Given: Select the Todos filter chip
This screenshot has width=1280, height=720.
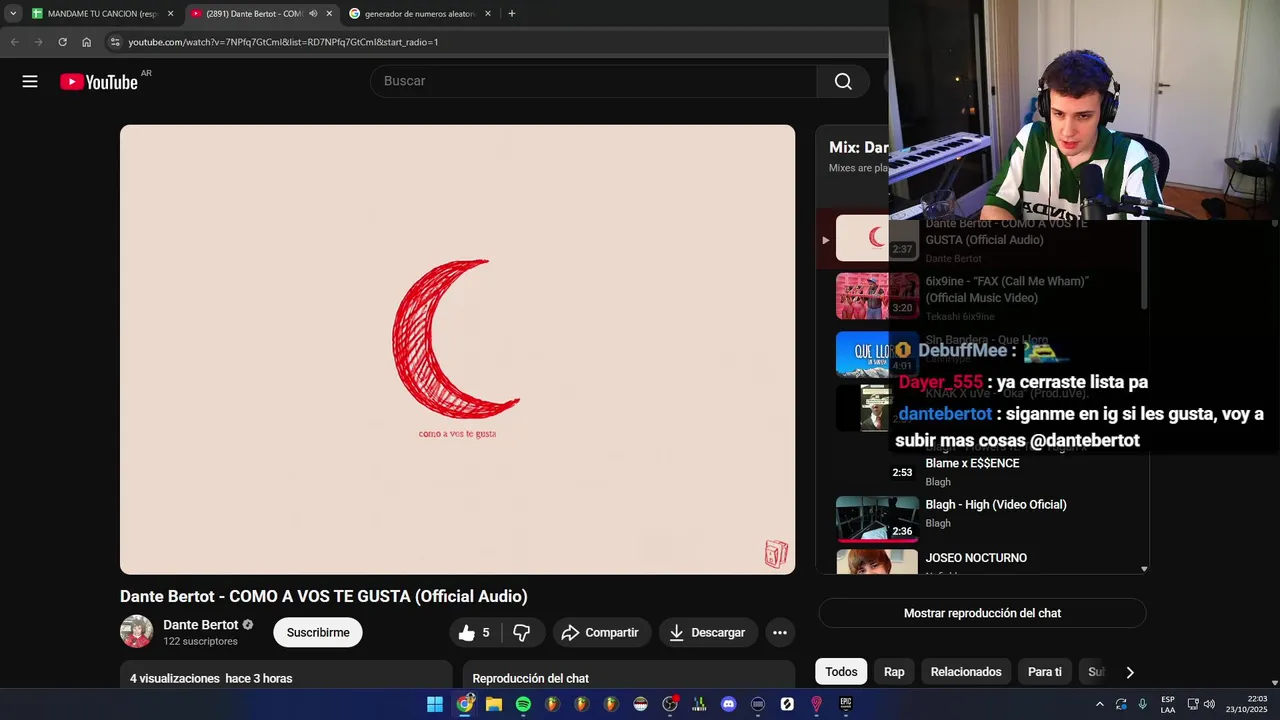Looking at the screenshot, I should click(841, 672).
